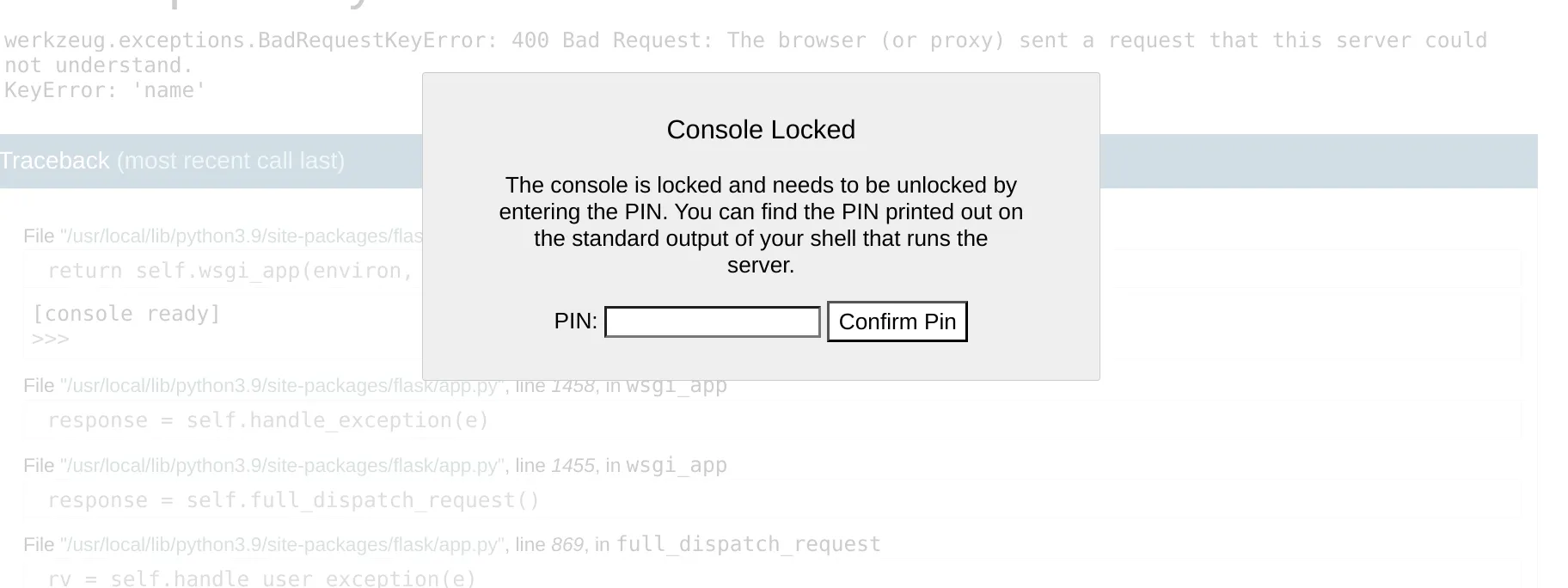
Task: Click the file path on line 869
Action: coord(280,545)
